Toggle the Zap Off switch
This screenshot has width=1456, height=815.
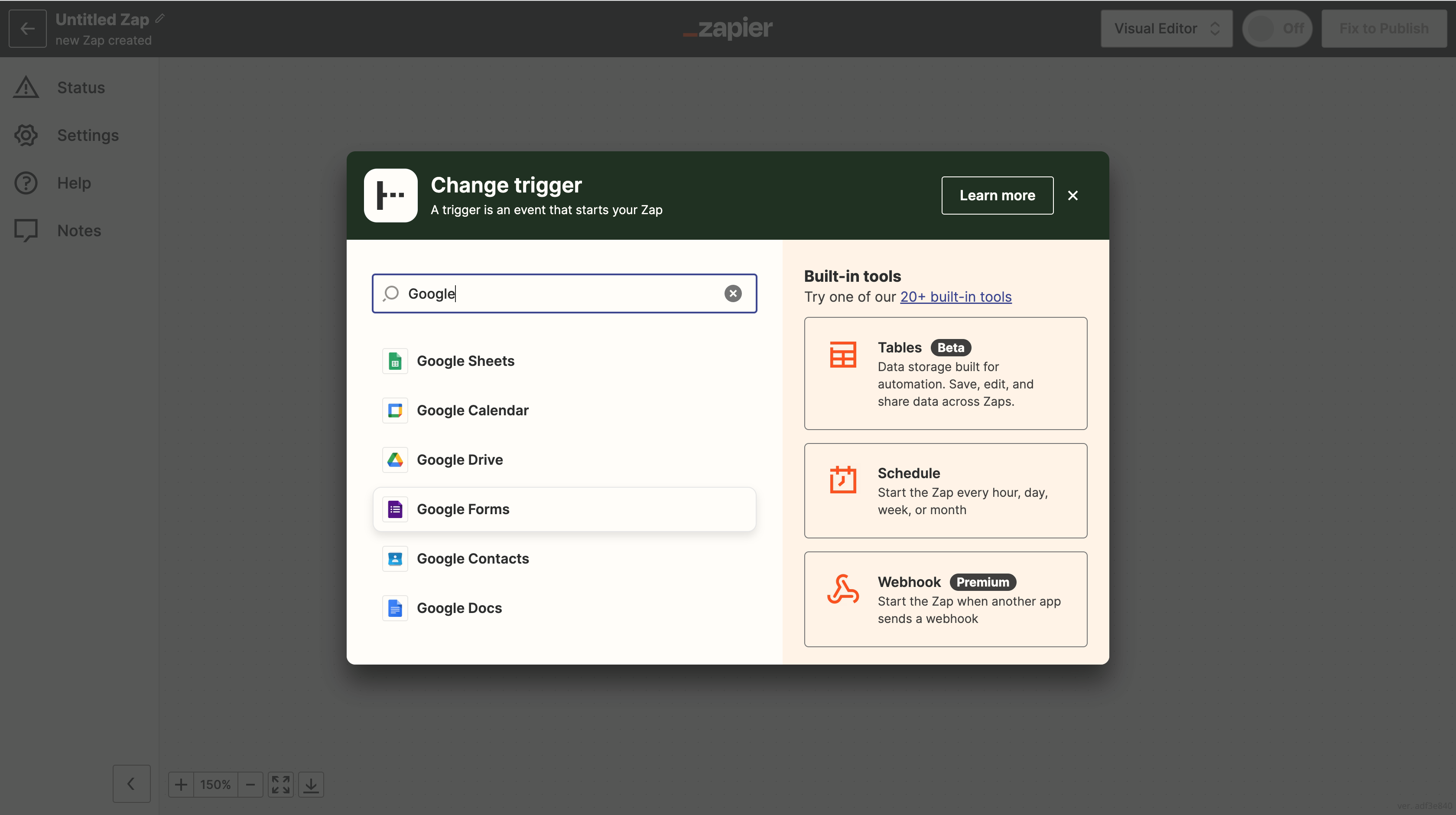click(1277, 28)
